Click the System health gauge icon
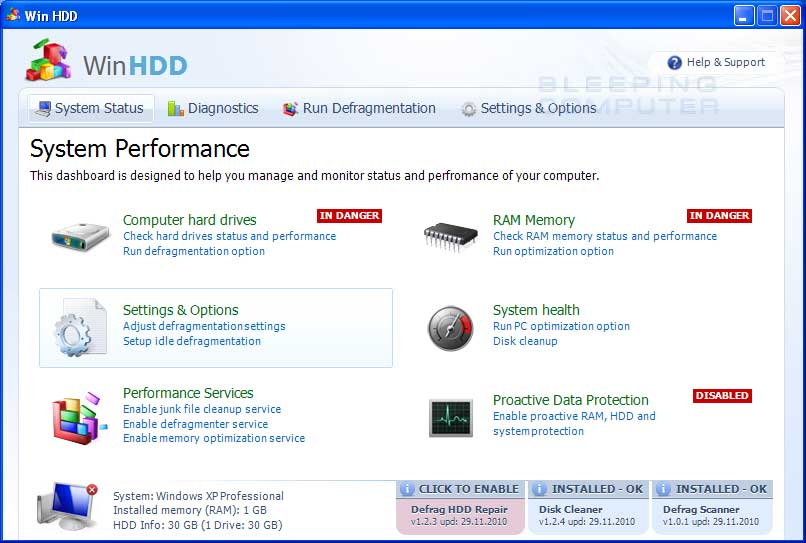Viewport: 806px width, 543px height. pyautogui.click(x=450, y=327)
